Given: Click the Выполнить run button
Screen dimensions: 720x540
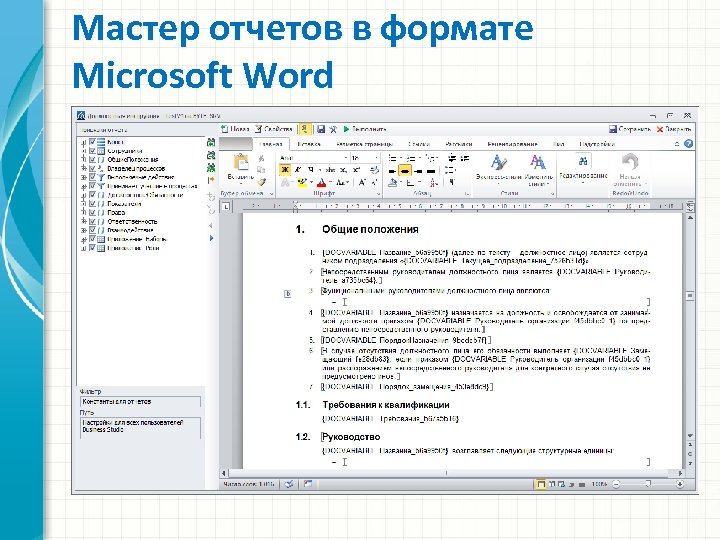Looking at the screenshot, I should click(365, 129).
